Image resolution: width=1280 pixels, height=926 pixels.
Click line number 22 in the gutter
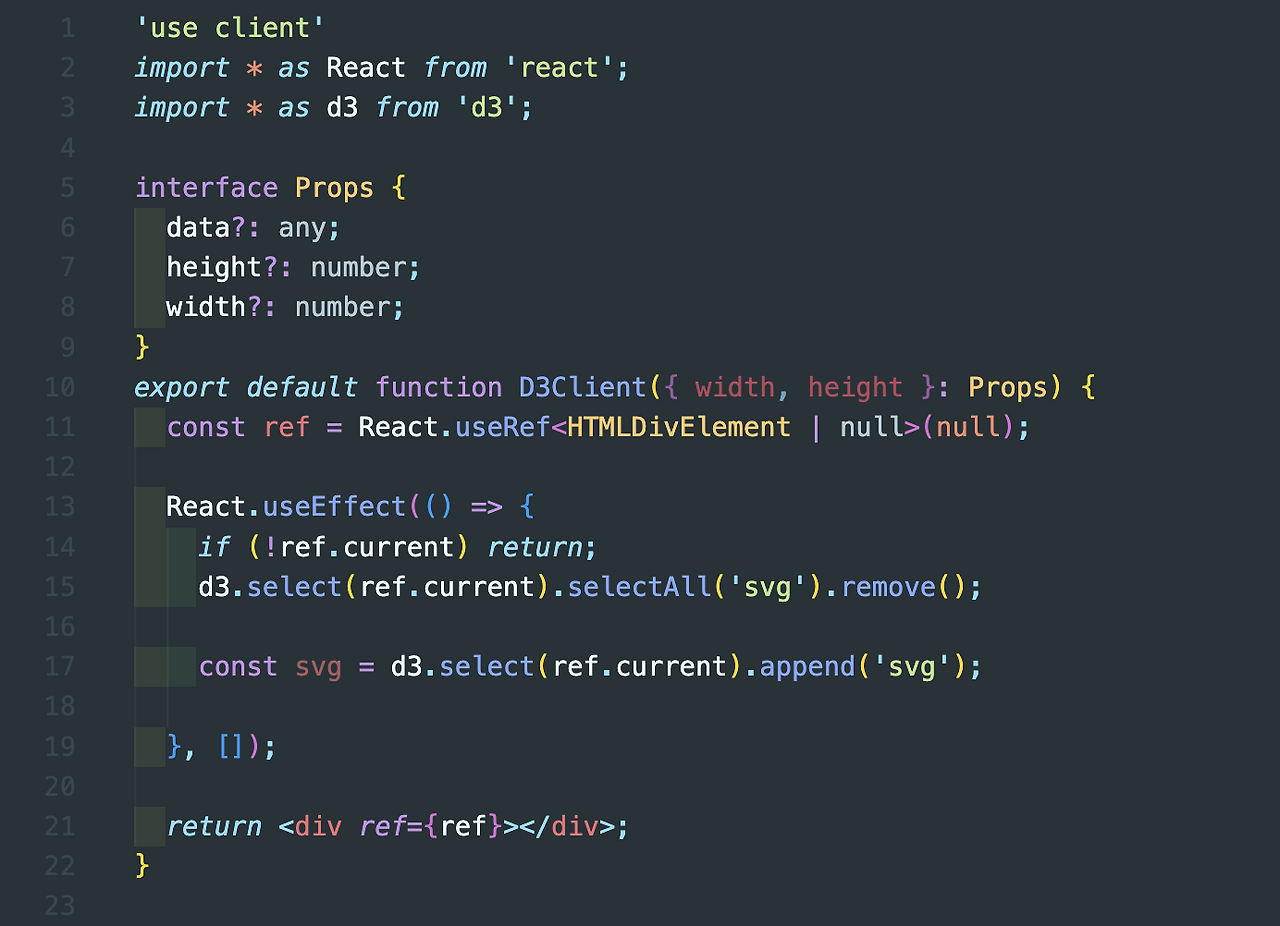[x=60, y=866]
